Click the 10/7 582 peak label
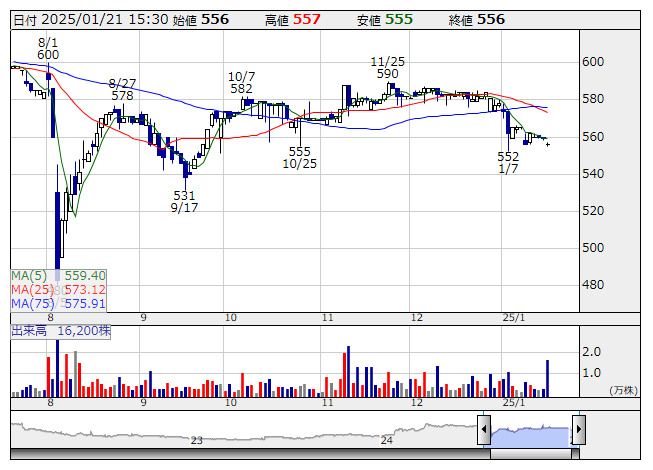Image resolution: width=653 pixels, height=470 pixels. click(x=242, y=82)
